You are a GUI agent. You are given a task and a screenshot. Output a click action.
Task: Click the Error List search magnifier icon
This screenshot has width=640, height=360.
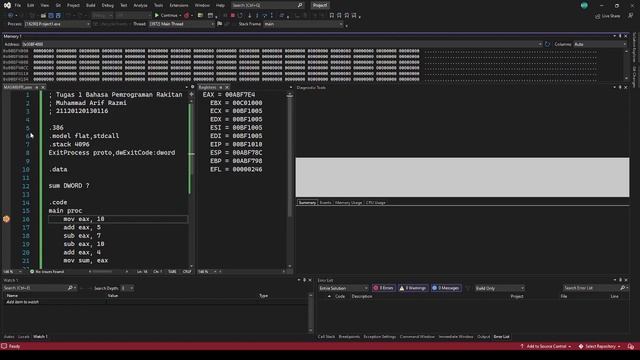click(622, 288)
